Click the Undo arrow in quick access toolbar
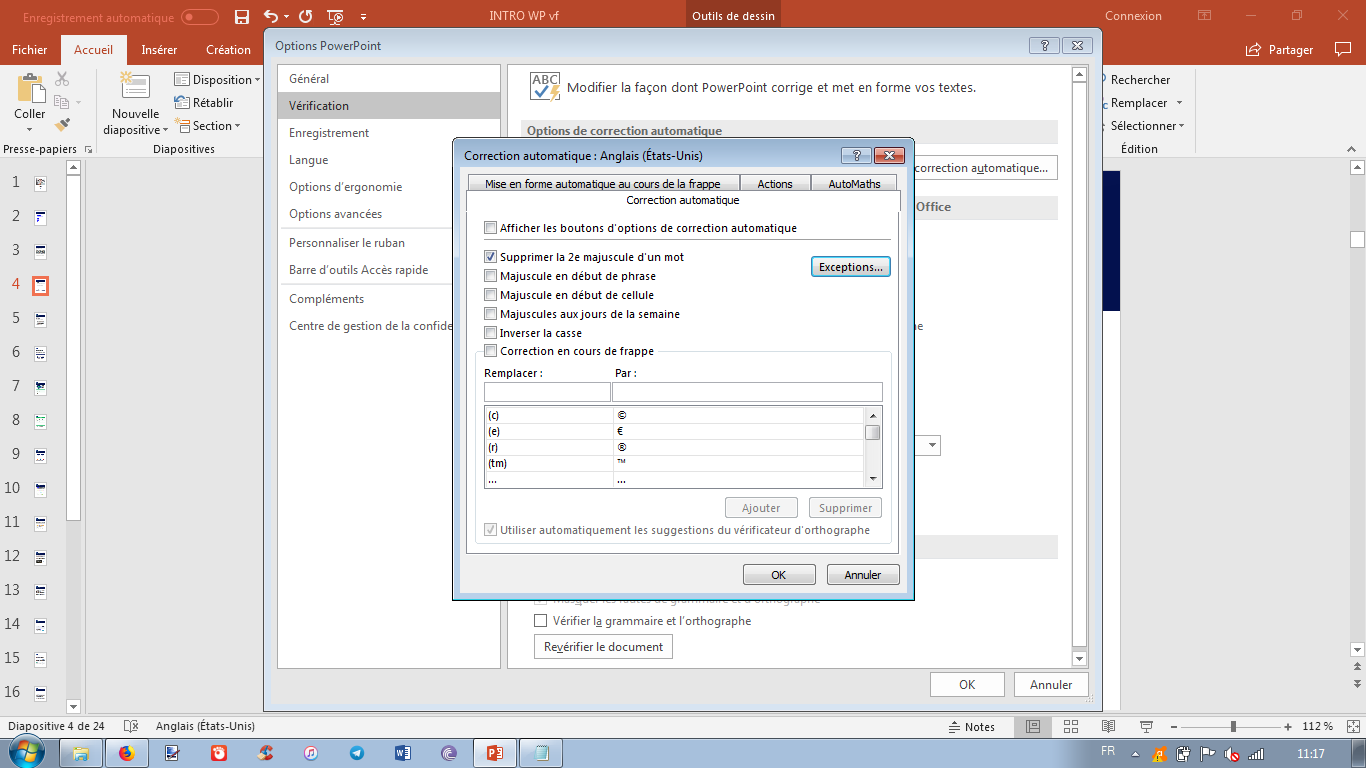 [270, 17]
